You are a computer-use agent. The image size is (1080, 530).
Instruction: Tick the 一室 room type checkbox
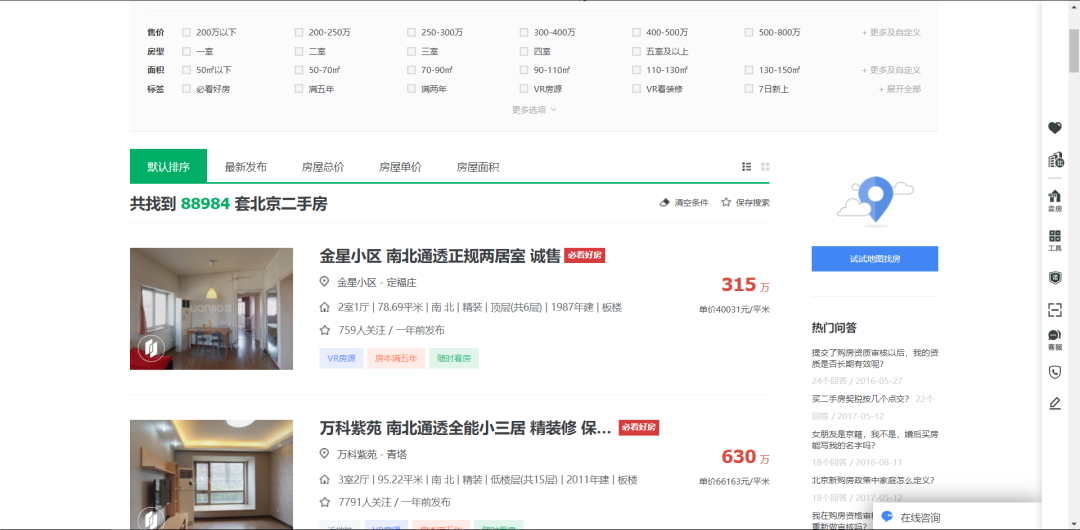[187, 51]
